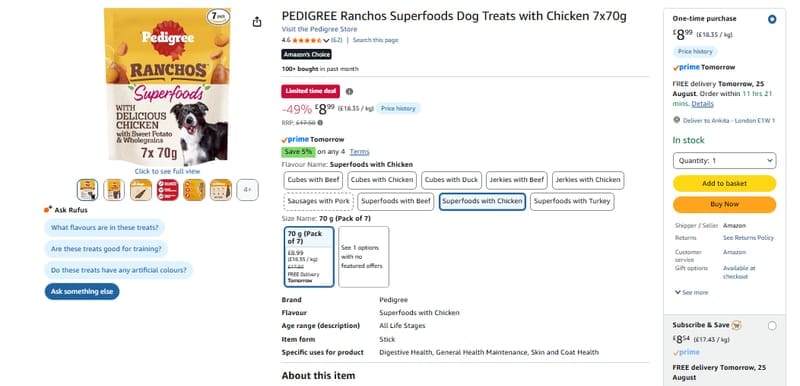This screenshot has height=386, width=800.
Task: Open Visit the Pedigree Store link
Action: click(319, 30)
